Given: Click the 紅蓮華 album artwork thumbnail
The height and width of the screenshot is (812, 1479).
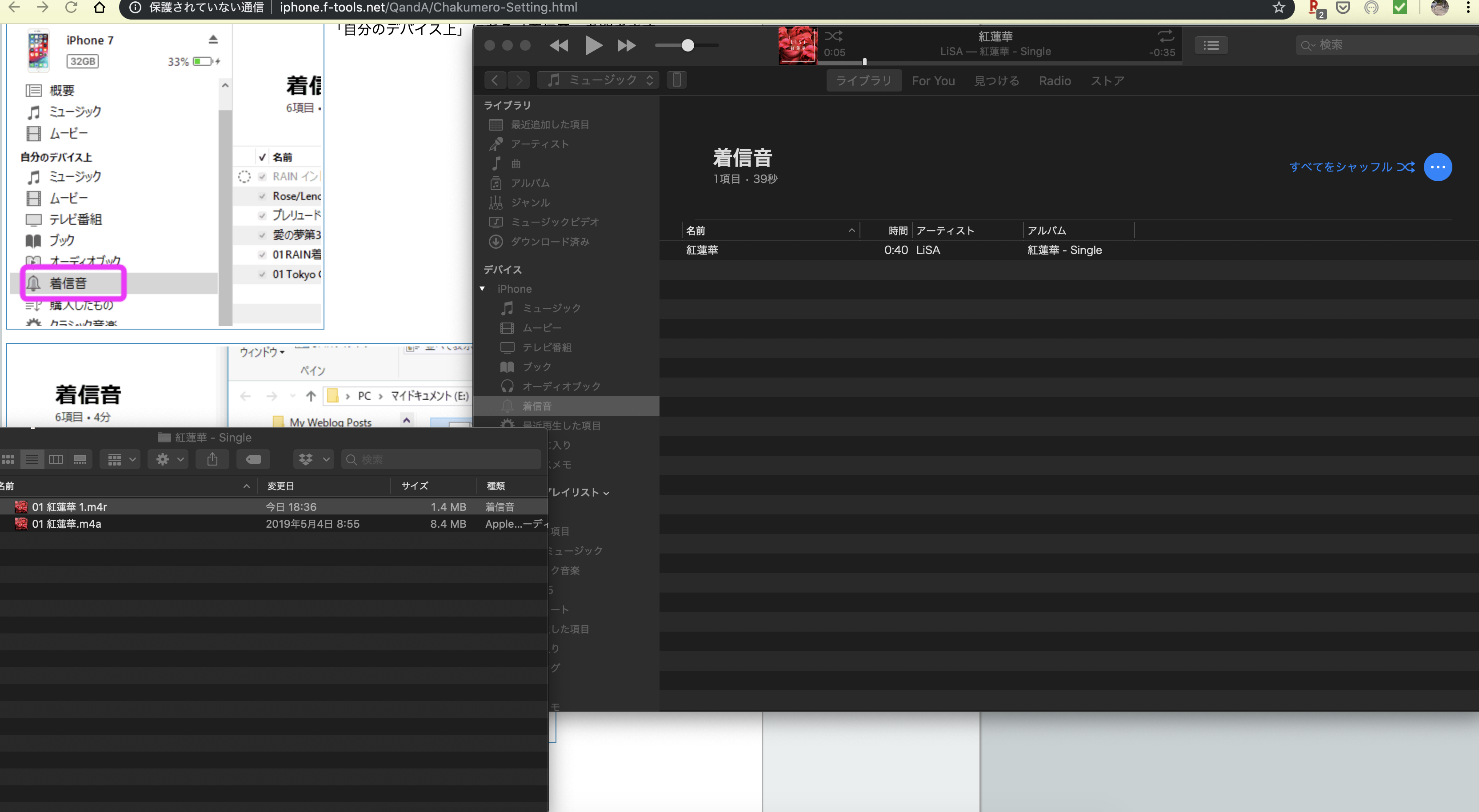Looking at the screenshot, I should [797, 45].
